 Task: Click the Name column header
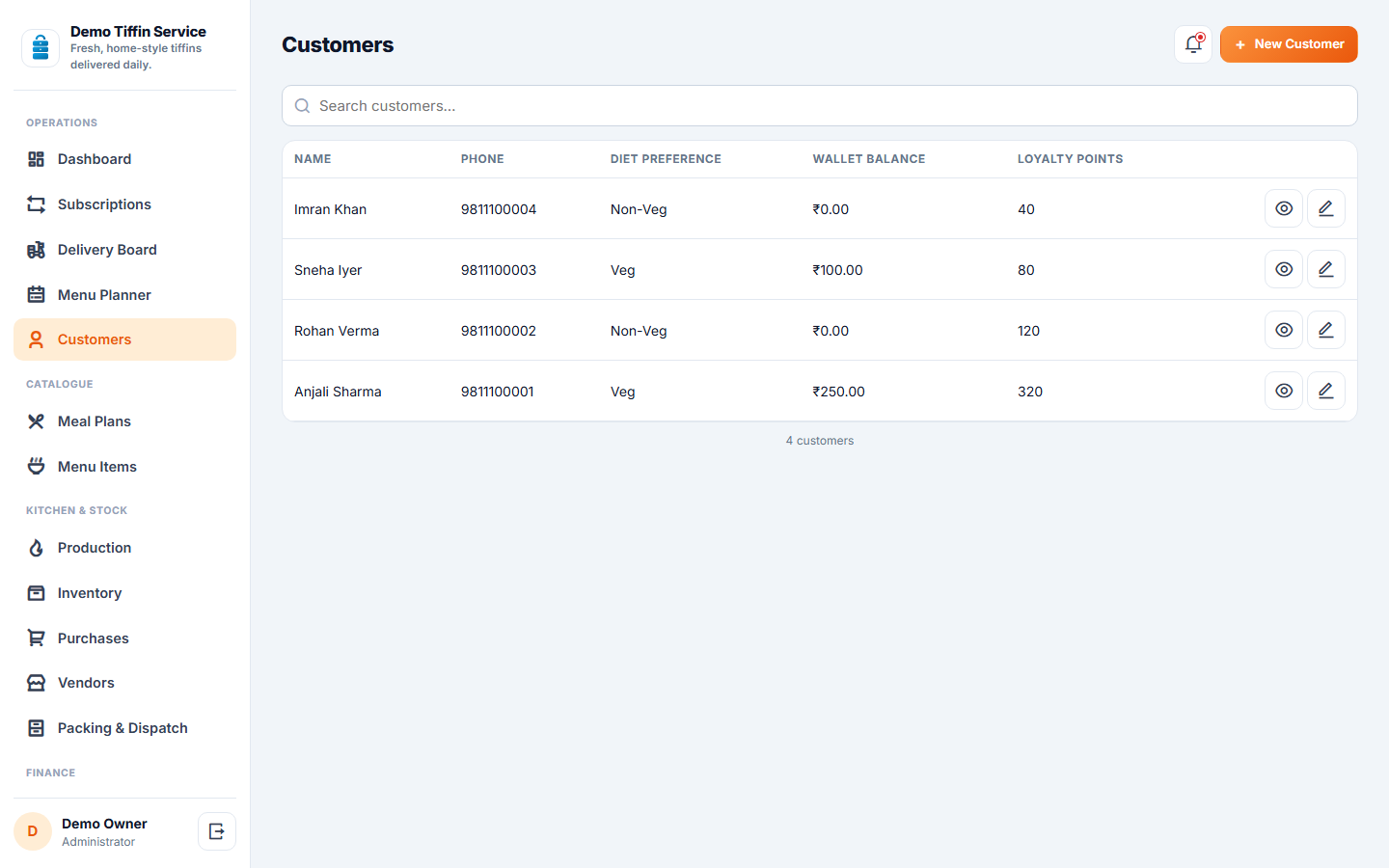click(313, 159)
